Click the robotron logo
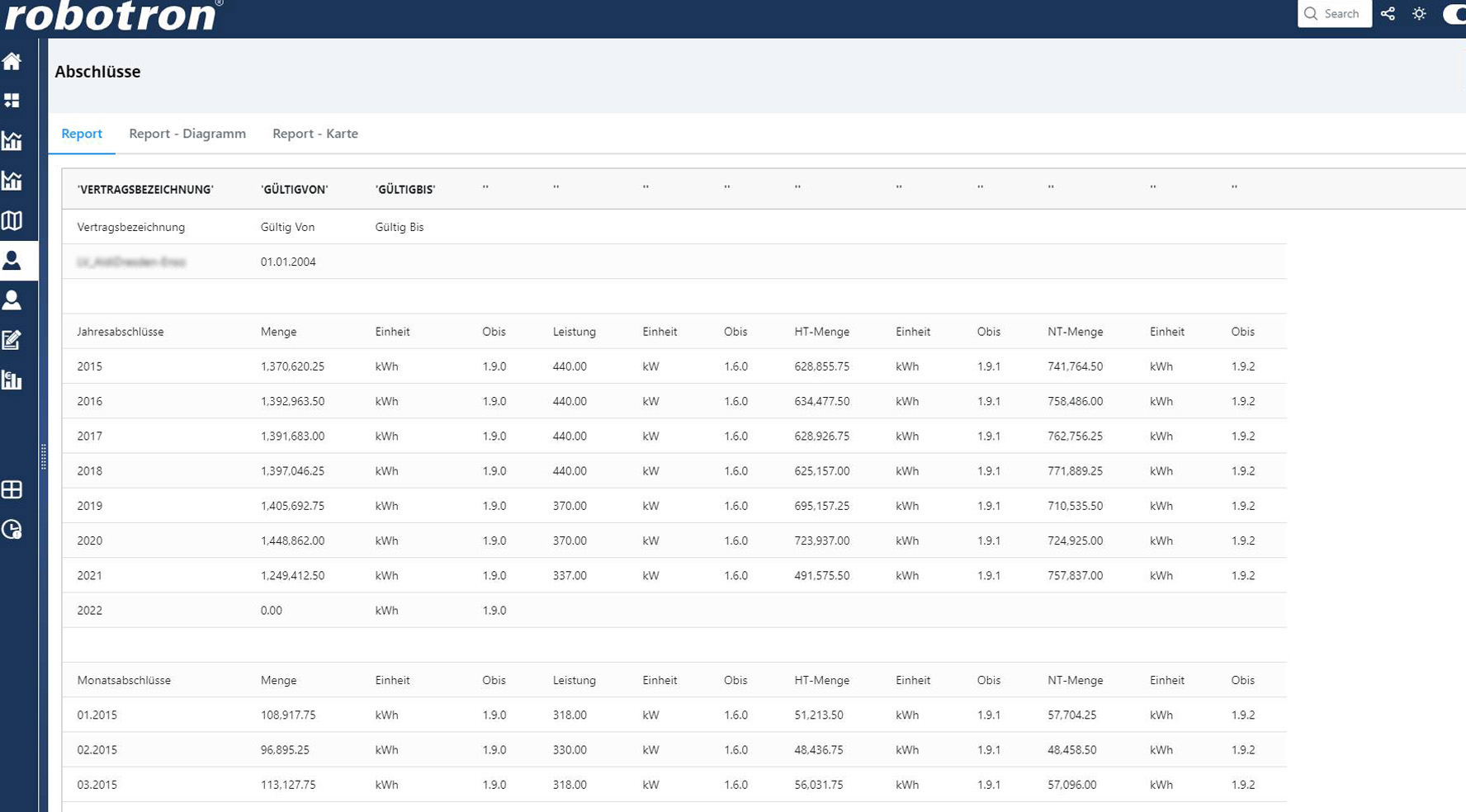 pyautogui.click(x=113, y=16)
